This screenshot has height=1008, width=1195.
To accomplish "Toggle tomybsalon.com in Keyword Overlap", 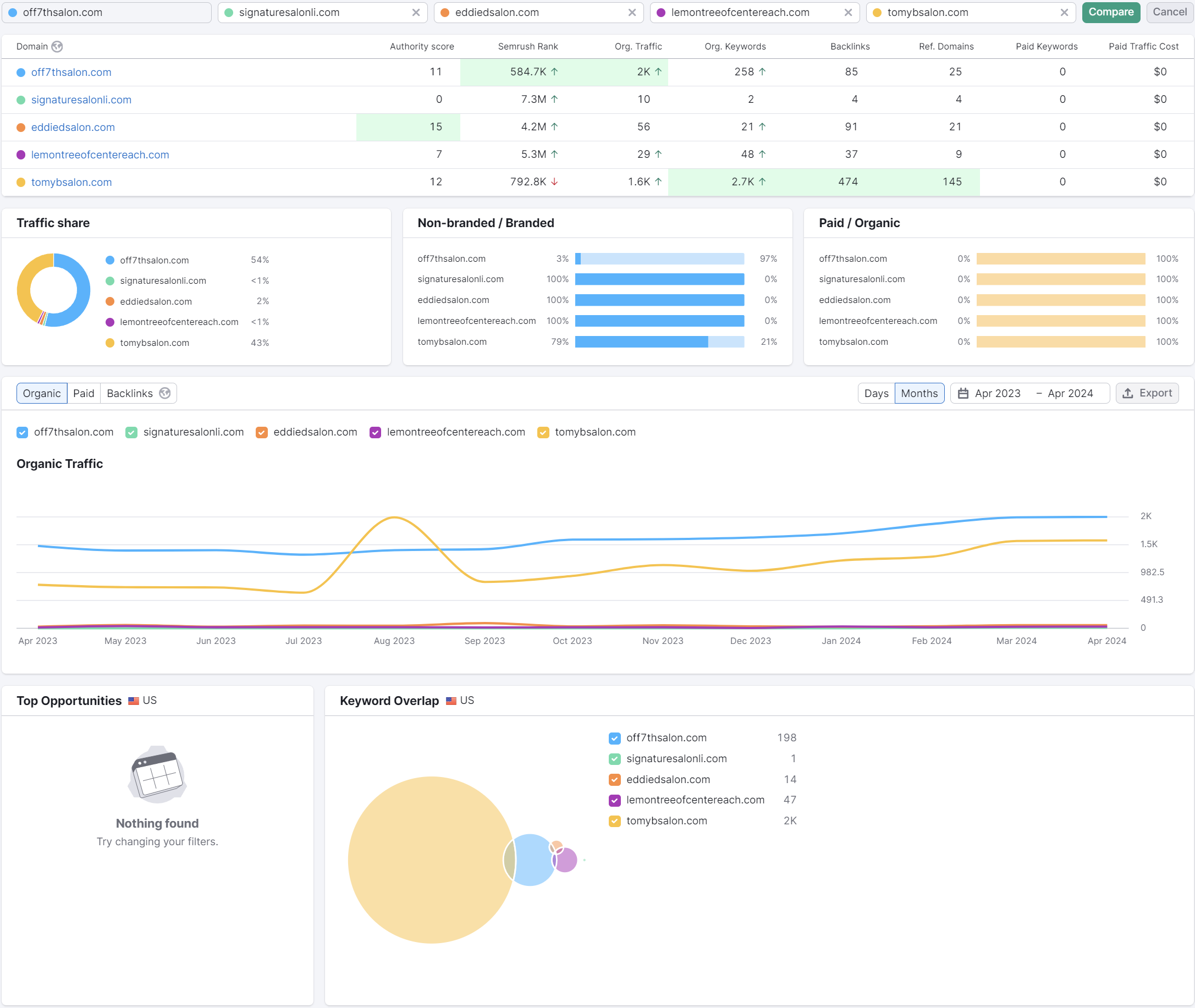I will pyautogui.click(x=615, y=821).
